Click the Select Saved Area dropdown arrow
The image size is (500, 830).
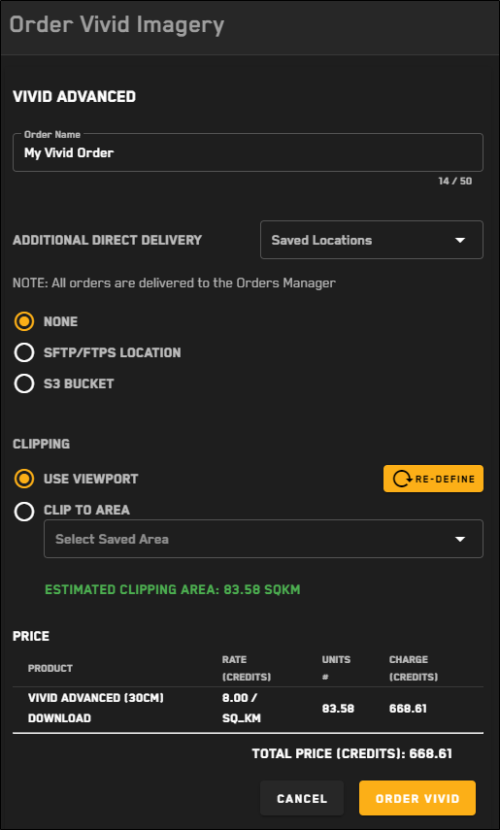pos(460,539)
